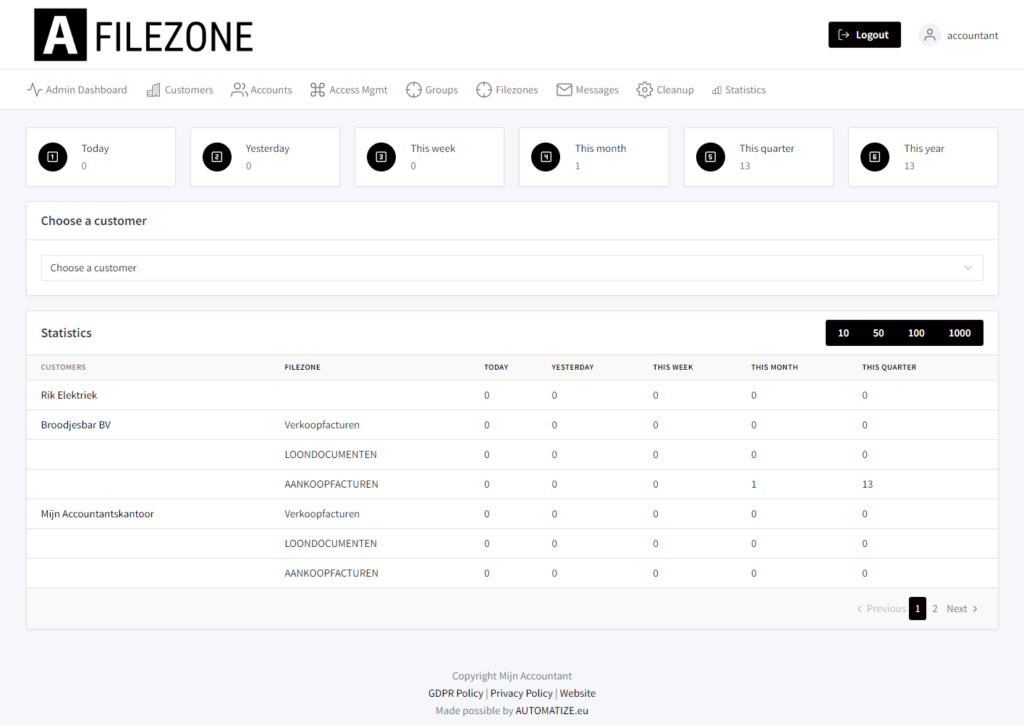Click the Access Mgmt command icon
Screen dimensions: 1024x725
(x=317, y=89)
